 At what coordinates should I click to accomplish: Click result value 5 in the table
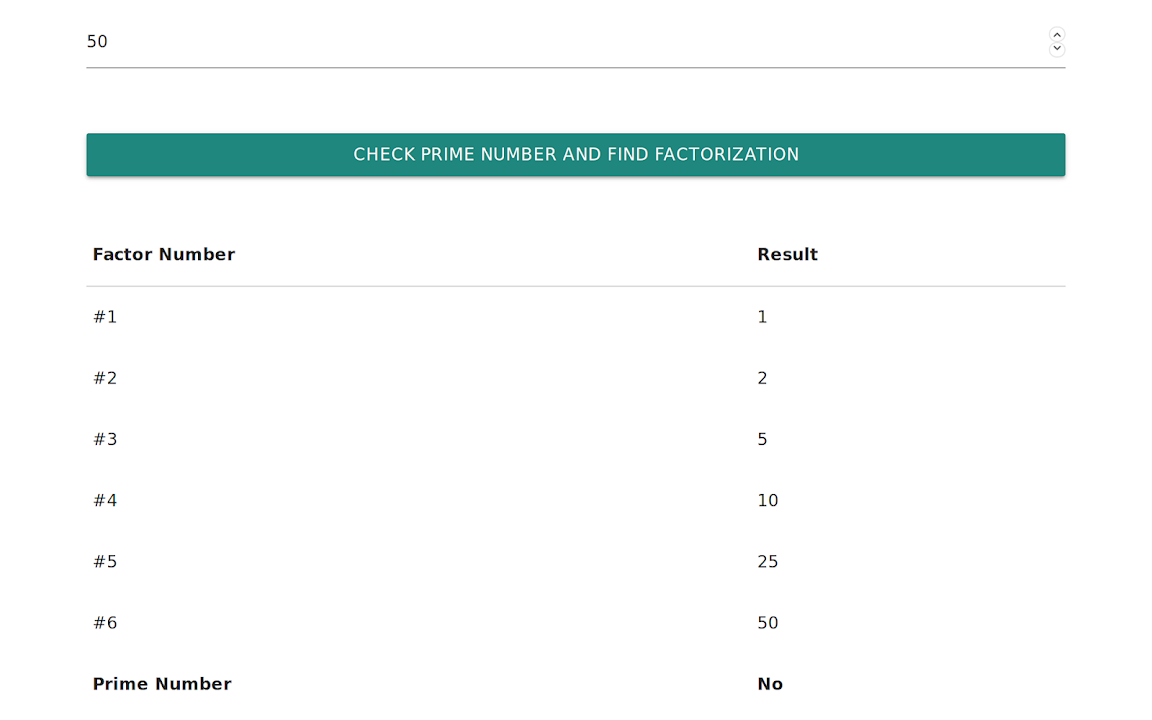[762, 439]
